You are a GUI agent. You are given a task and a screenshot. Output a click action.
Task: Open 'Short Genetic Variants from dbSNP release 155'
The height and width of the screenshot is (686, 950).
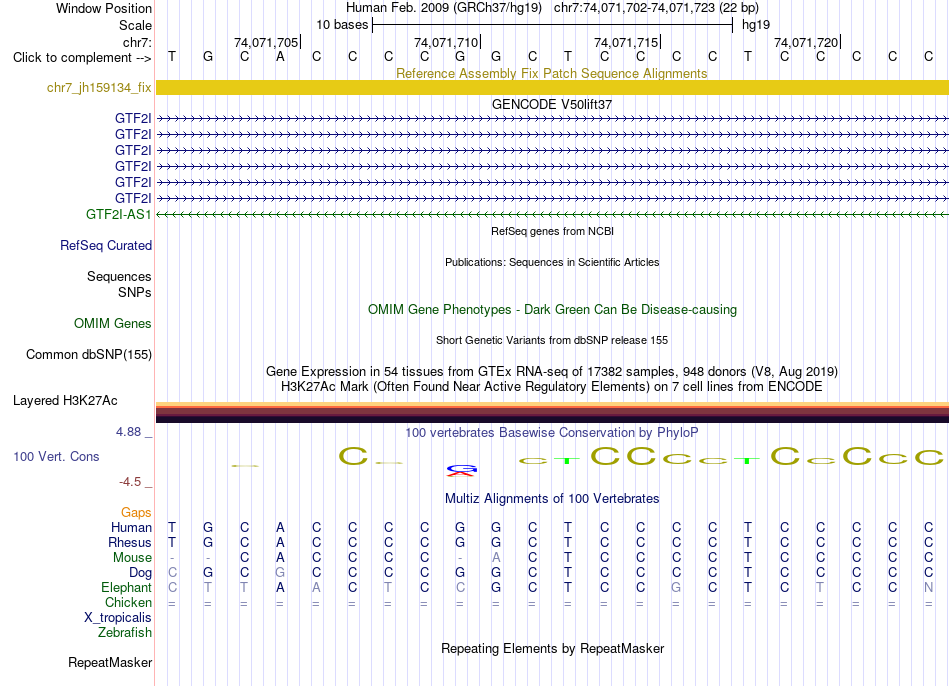[x=552, y=340]
